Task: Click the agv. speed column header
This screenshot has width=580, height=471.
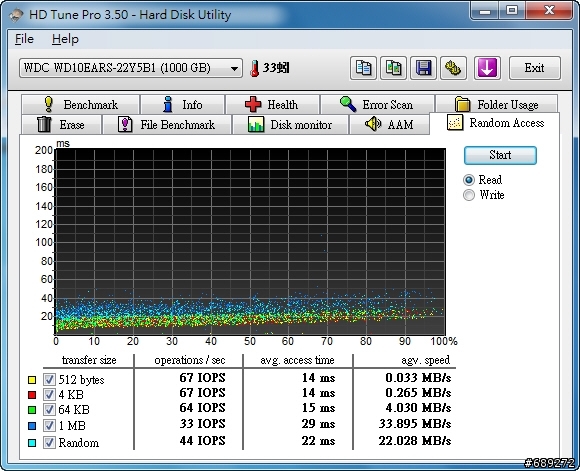Action: click(x=425, y=360)
